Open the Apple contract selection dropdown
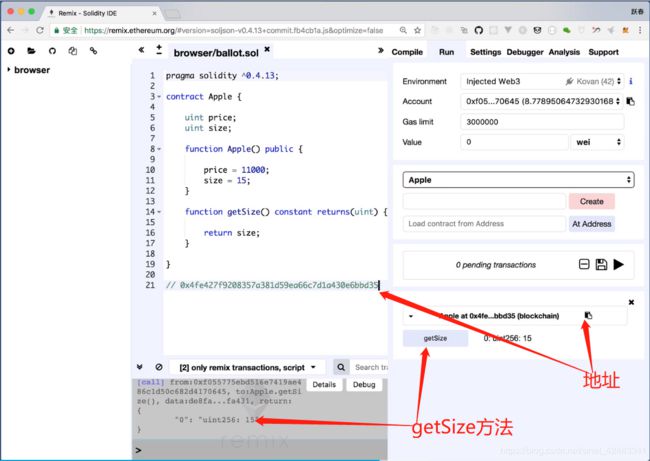This screenshot has width=650, height=461. (518, 180)
